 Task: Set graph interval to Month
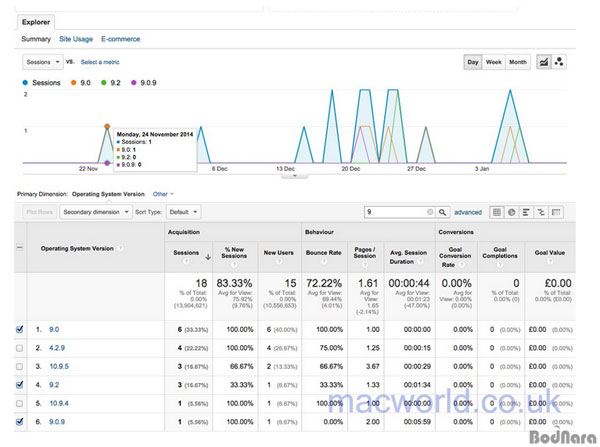tap(518, 62)
